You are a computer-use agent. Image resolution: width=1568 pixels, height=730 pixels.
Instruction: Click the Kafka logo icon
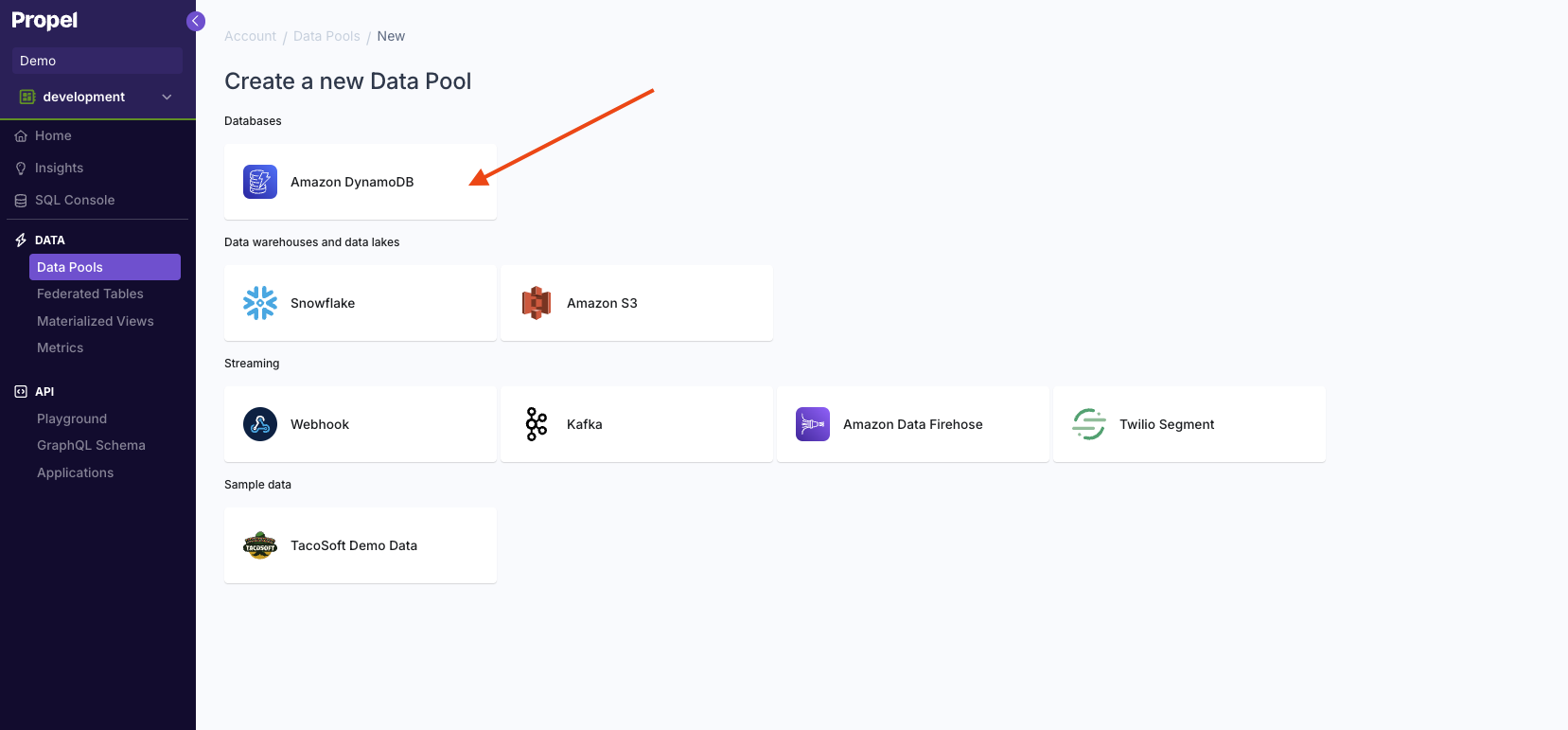click(537, 424)
